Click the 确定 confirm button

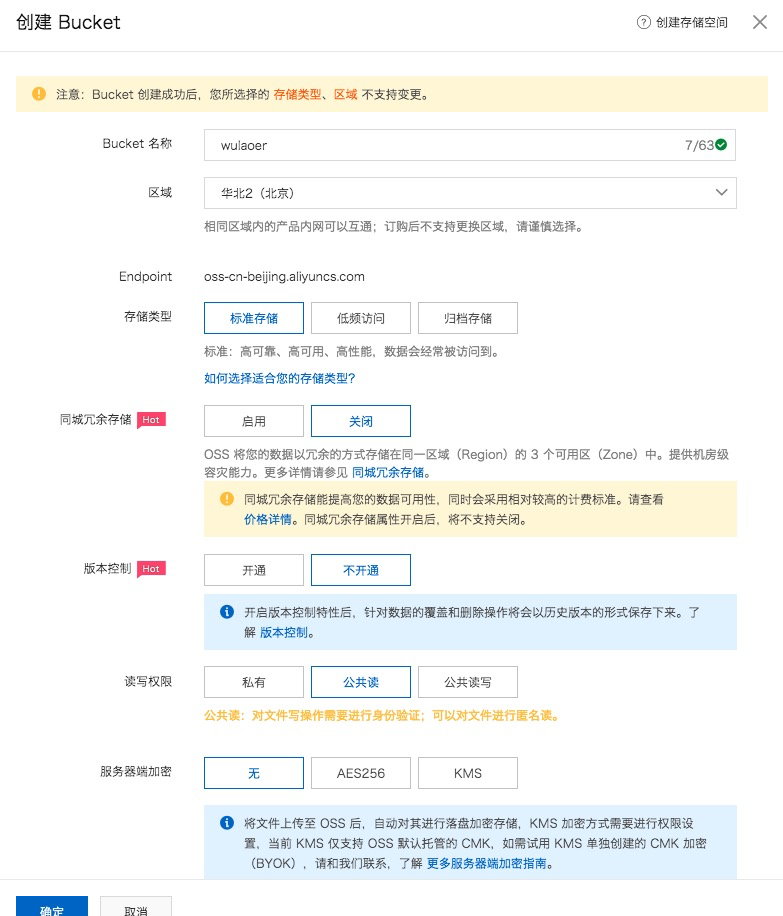click(52, 906)
